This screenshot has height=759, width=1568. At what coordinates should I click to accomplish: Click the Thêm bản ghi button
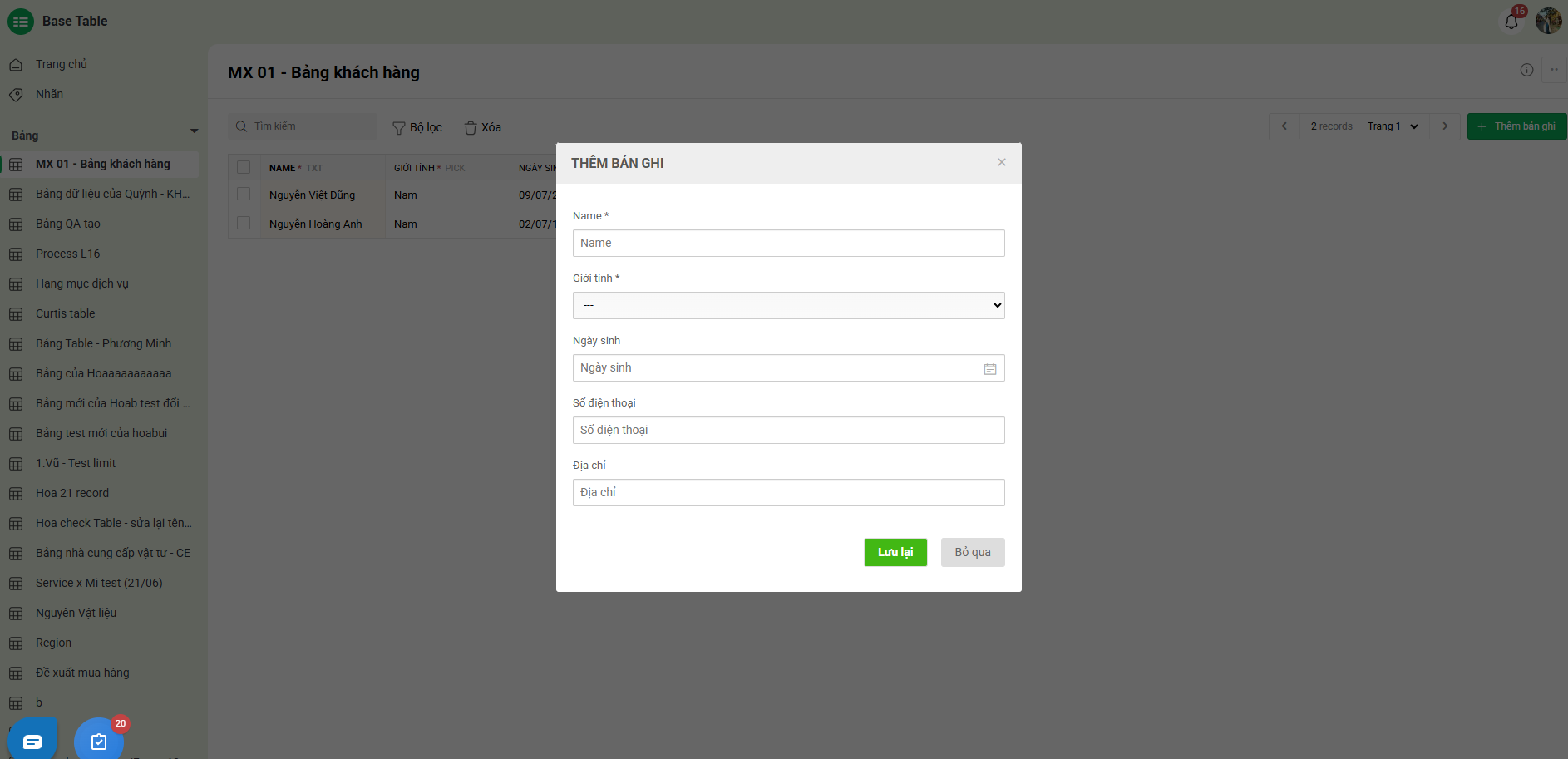[1517, 126]
